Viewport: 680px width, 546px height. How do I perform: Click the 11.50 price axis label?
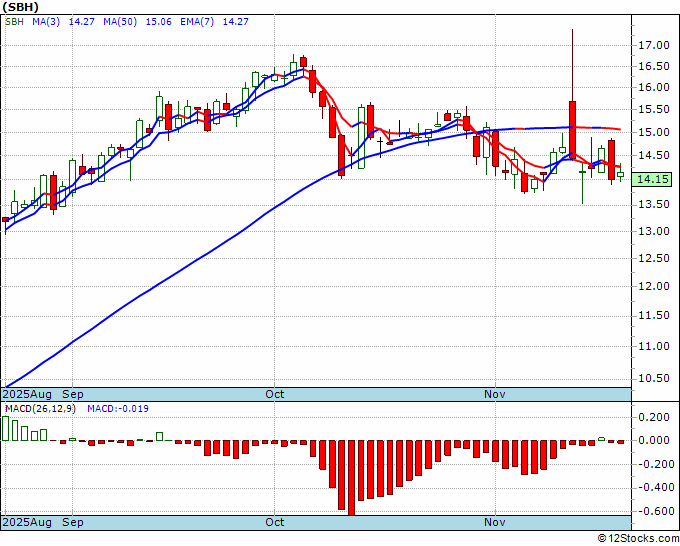[x=654, y=315]
